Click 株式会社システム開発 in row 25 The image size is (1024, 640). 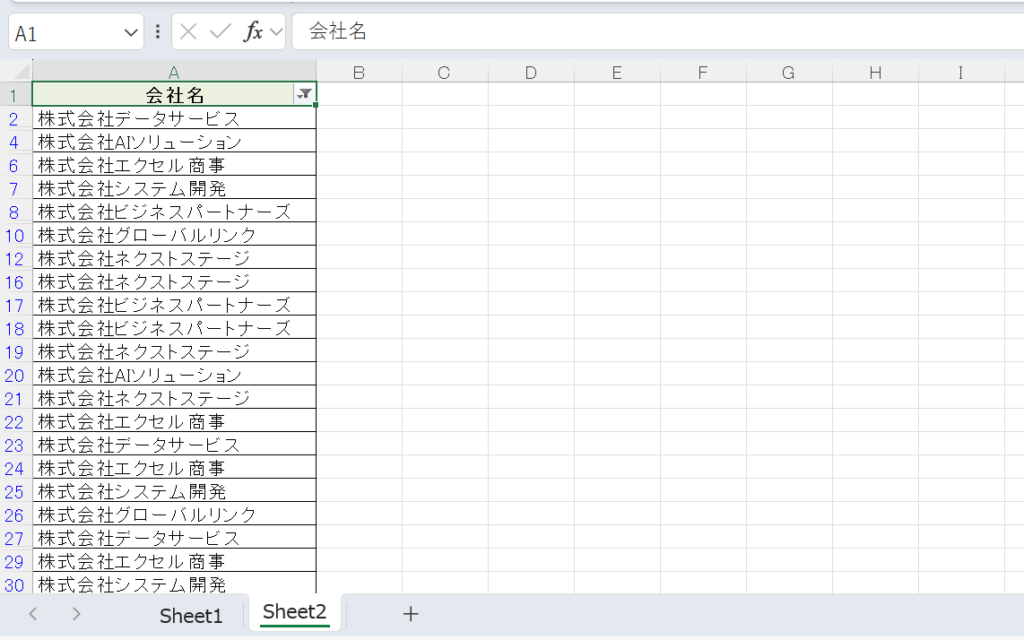[x=174, y=491]
